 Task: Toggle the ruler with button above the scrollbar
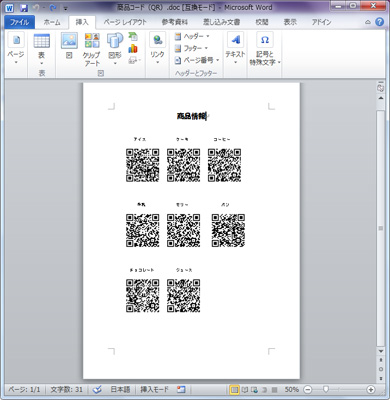pos(380,88)
